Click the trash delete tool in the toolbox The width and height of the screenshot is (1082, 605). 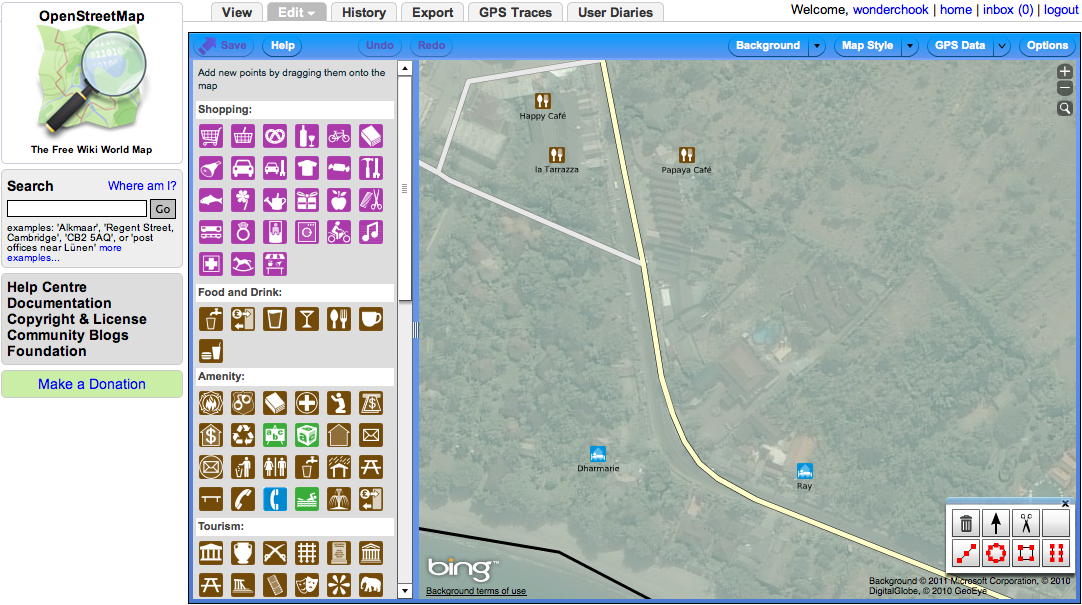pyautogui.click(x=966, y=523)
